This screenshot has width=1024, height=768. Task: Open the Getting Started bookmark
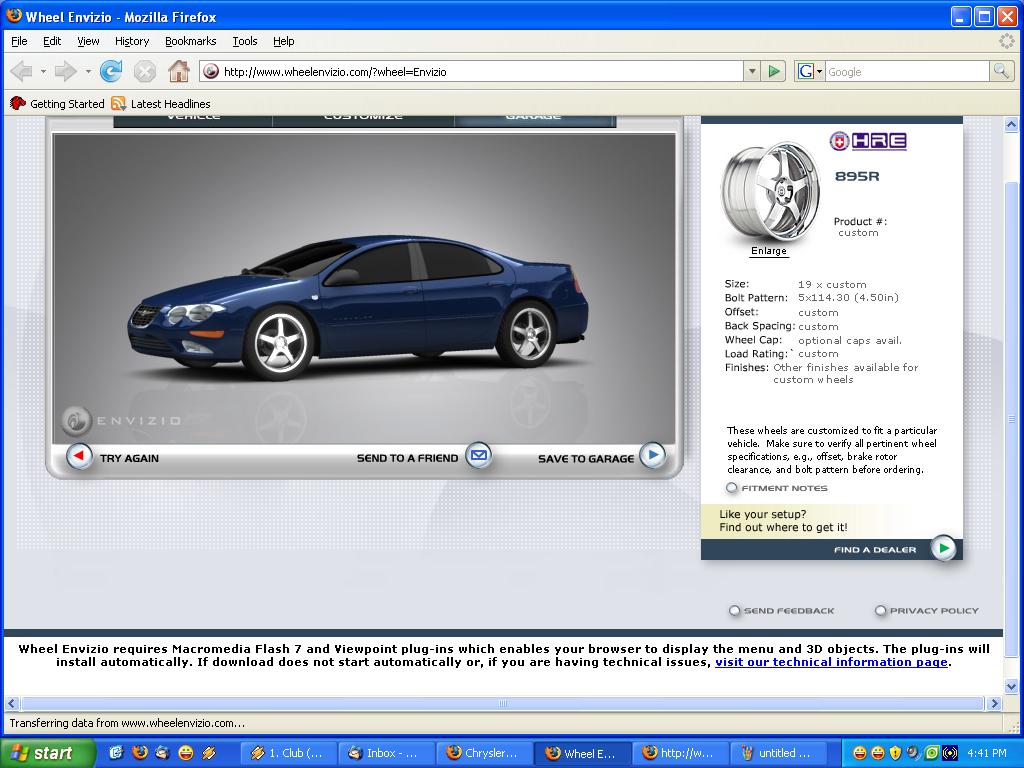pyautogui.click(x=57, y=104)
